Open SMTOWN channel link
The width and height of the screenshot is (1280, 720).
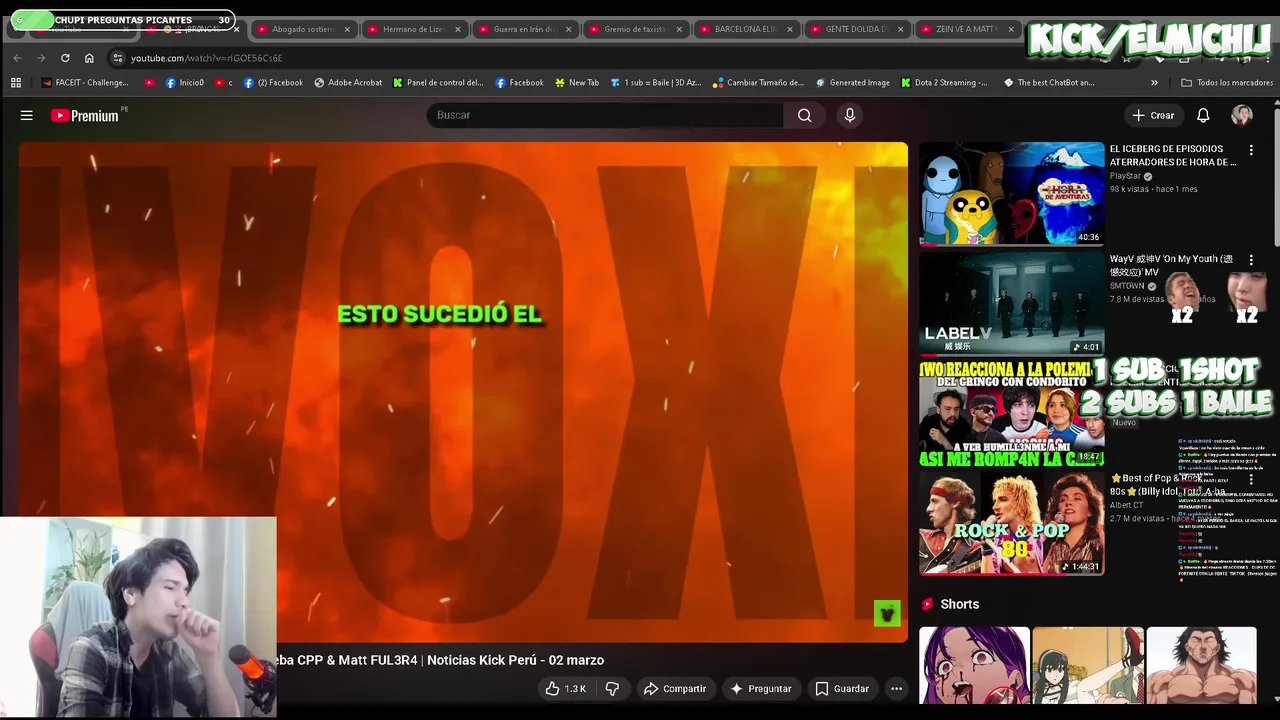(1127, 286)
